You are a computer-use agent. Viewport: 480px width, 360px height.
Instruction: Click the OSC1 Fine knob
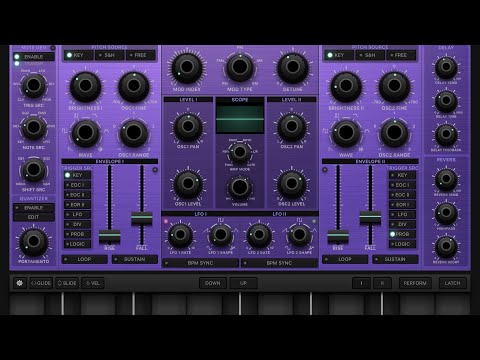(134, 87)
